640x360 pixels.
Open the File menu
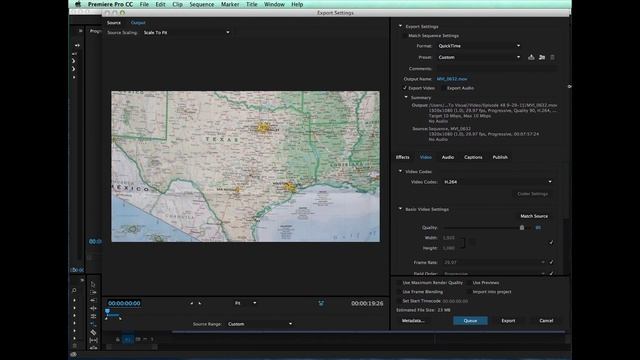coord(144,4)
